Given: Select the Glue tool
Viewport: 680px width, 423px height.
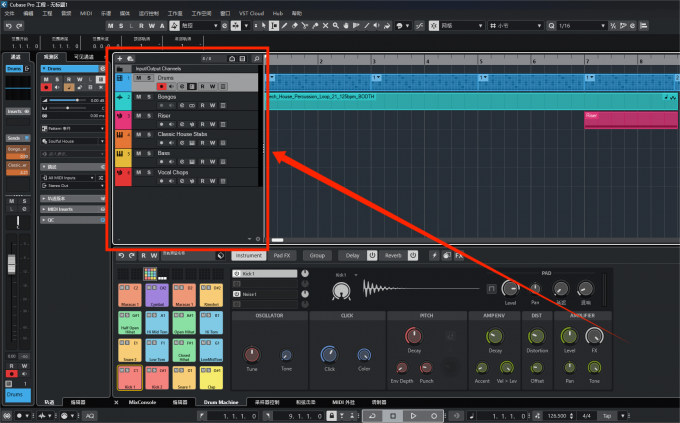Looking at the screenshot, I should 315,26.
